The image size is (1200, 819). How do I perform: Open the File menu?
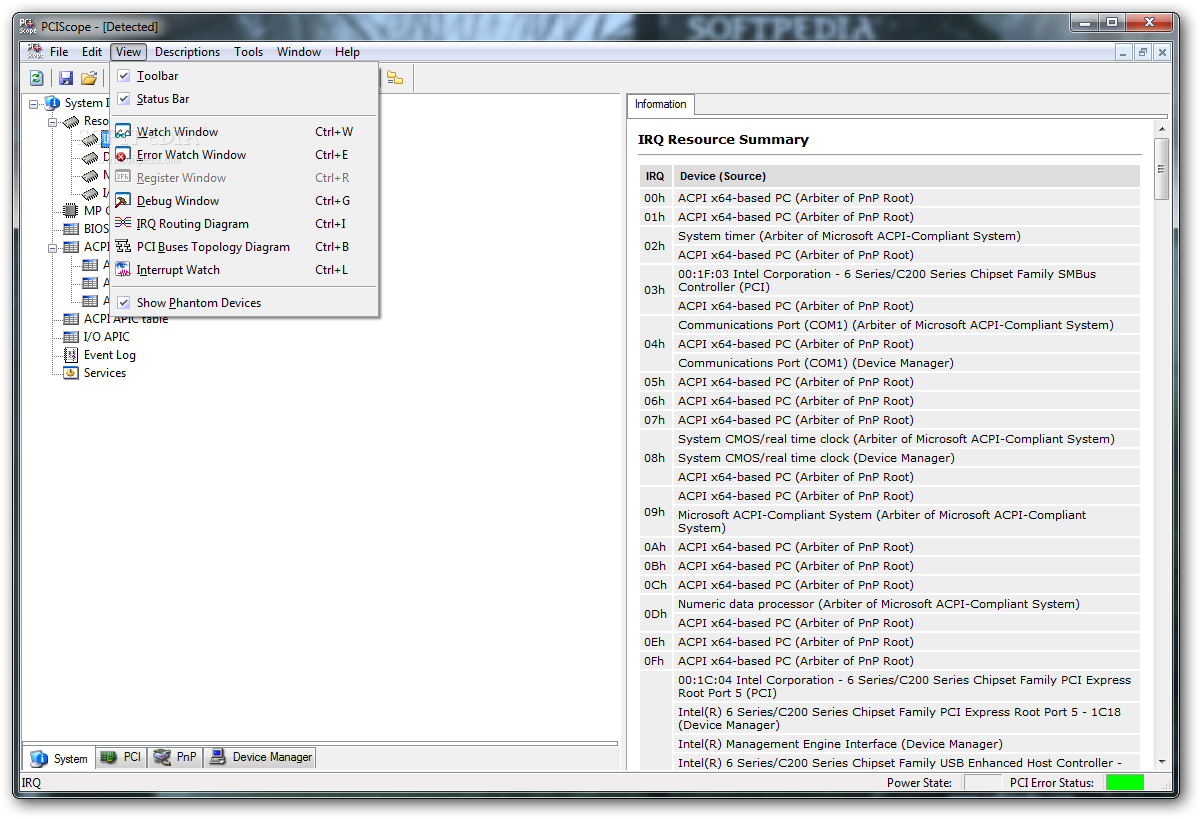[x=59, y=52]
